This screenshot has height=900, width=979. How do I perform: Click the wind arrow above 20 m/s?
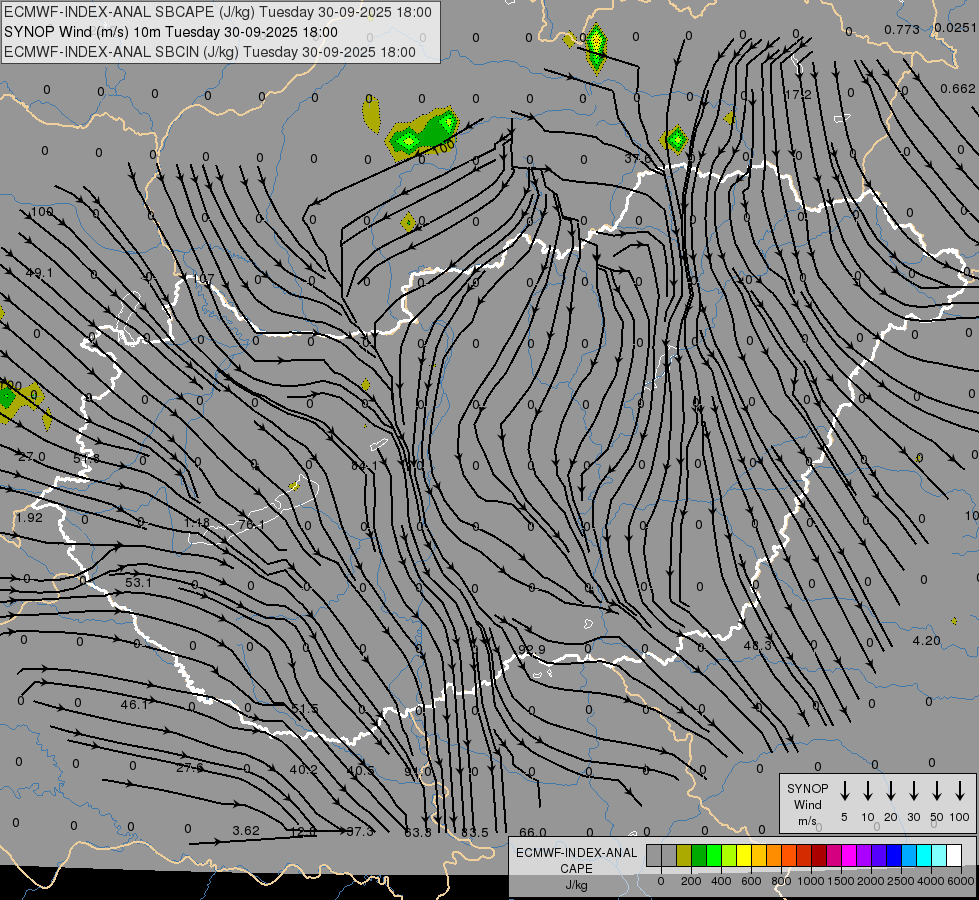click(890, 791)
